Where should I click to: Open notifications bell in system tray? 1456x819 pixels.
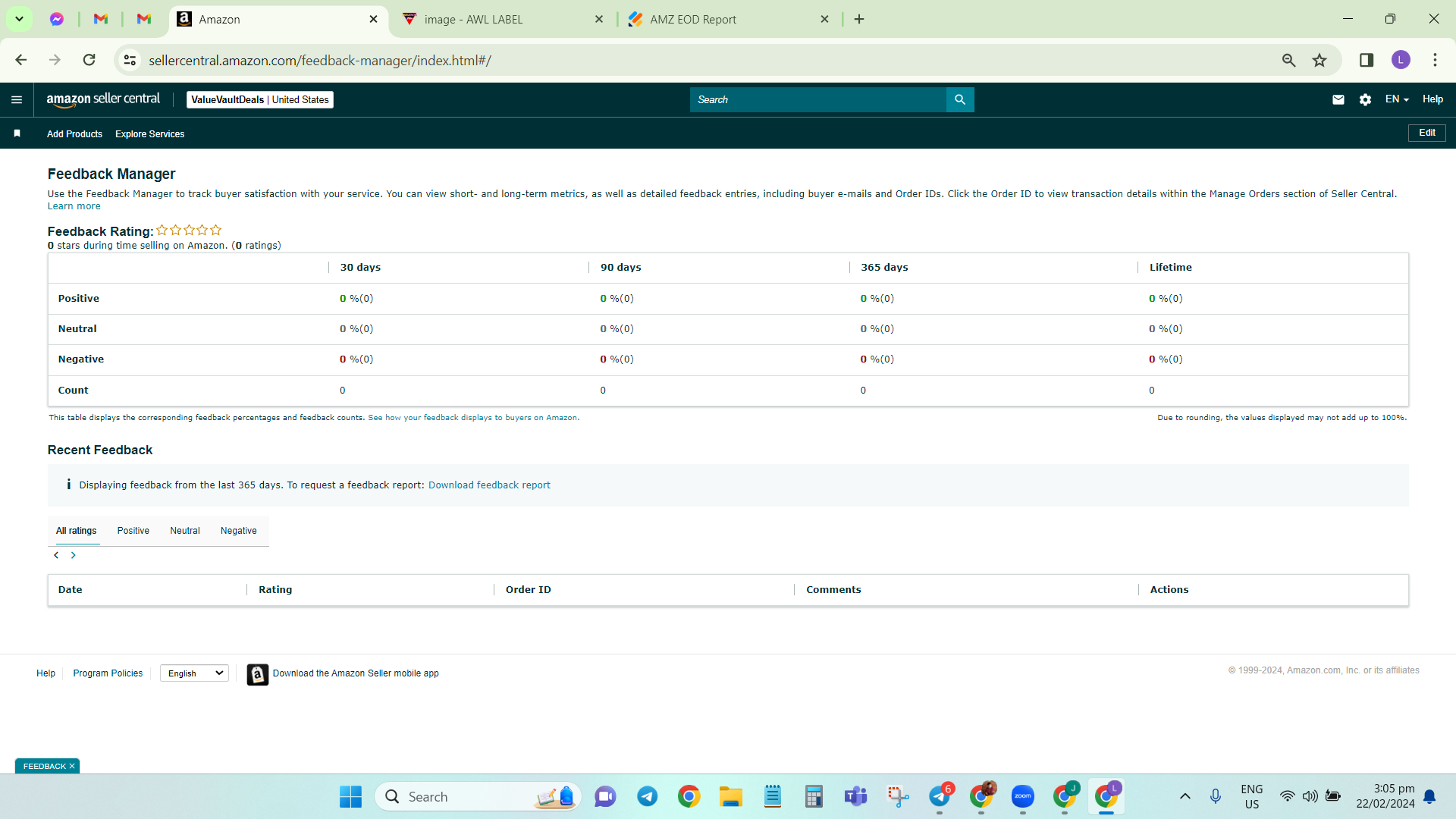tap(1429, 796)
